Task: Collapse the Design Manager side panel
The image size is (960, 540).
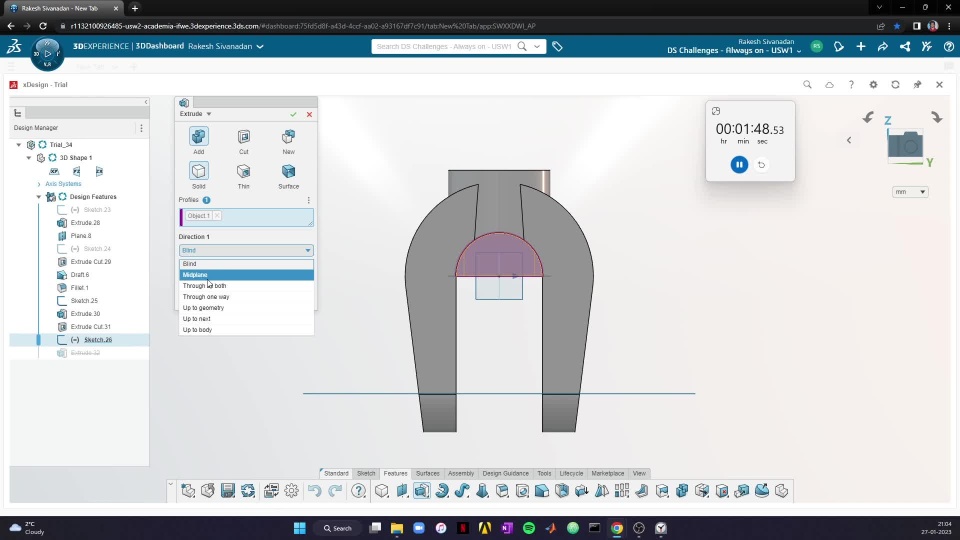Action: coord(146,102)
